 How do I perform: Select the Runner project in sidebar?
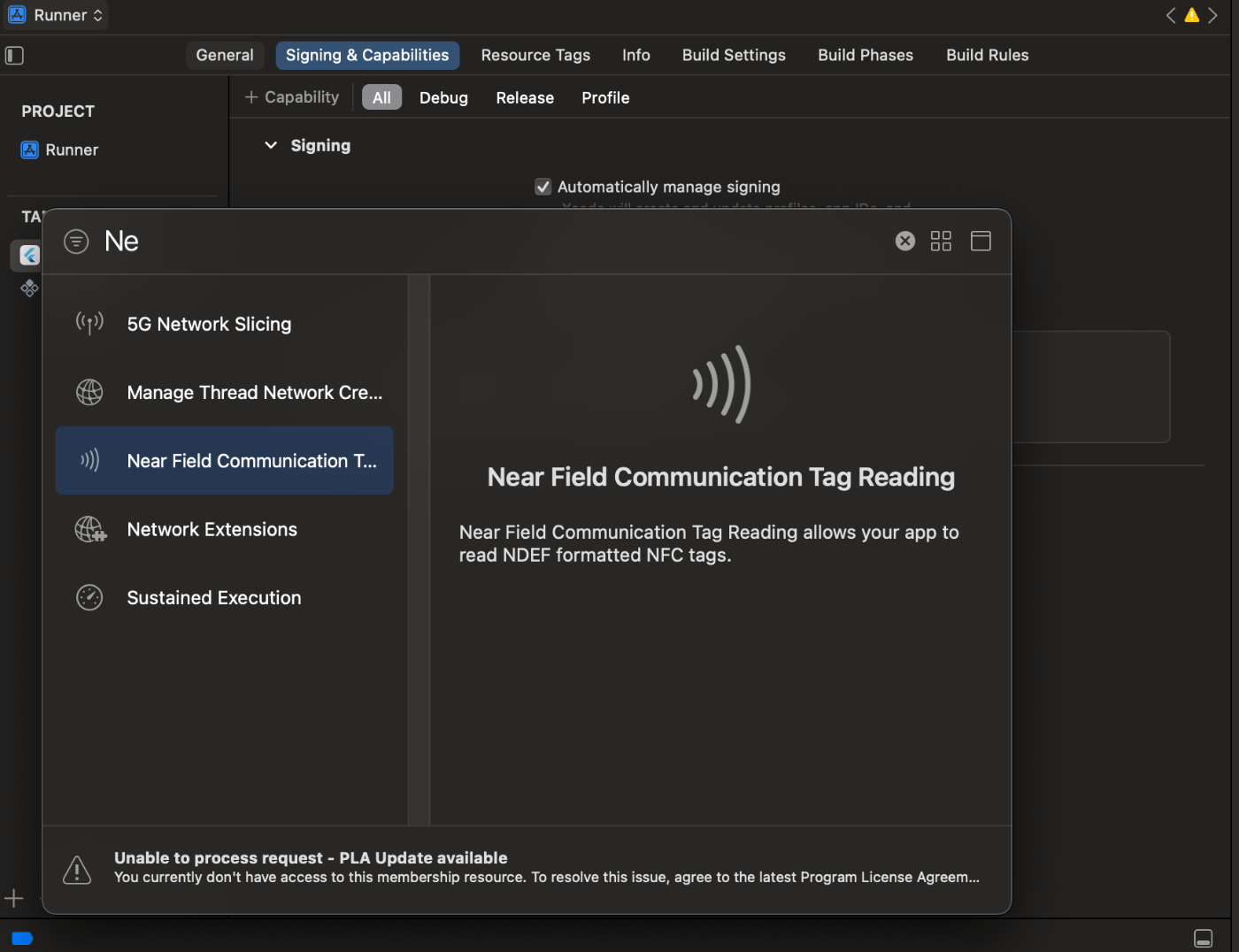[60, 150]
